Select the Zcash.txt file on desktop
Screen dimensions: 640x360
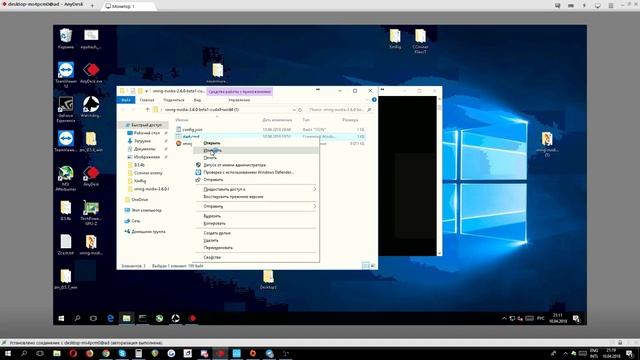pyautogui.click(x=66, y=244)
